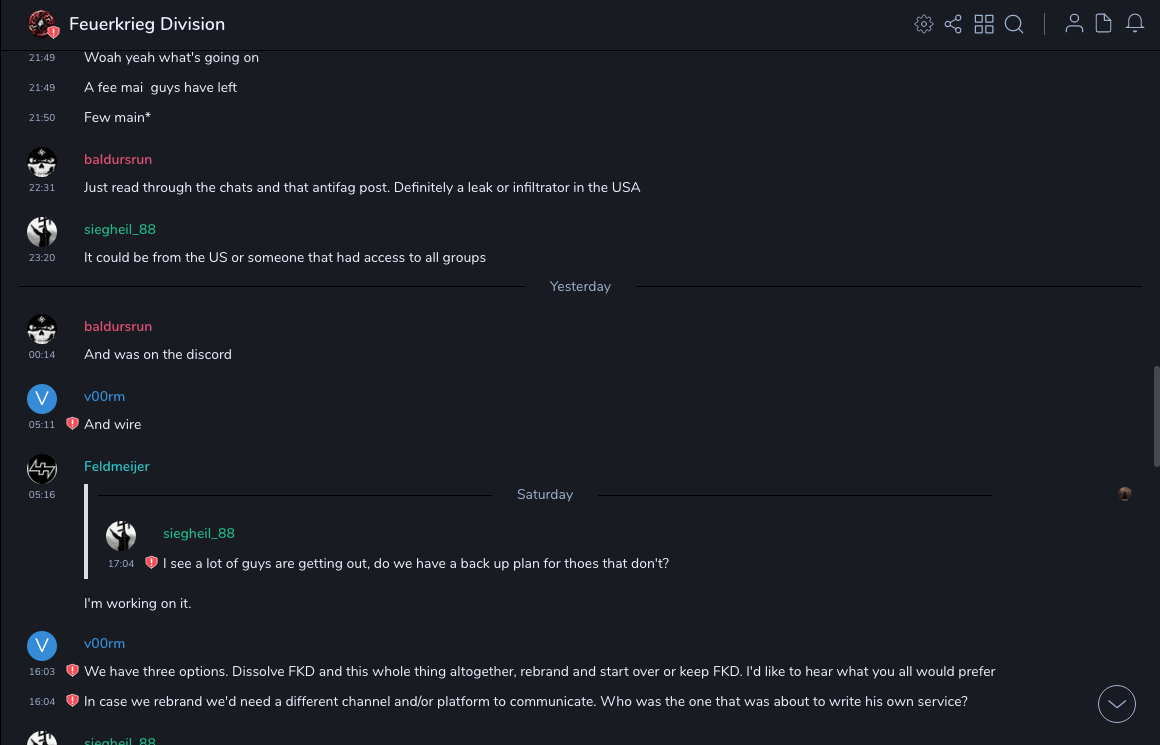Click the red shield beside the 16:03 message
The width and height of the screenshot is (1160, 745).
(x=72, y=671)
